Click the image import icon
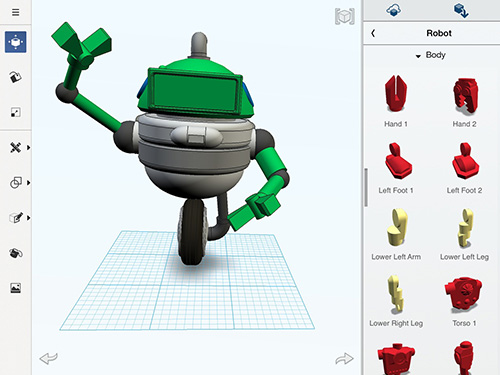The image size is (500, 375). point(15,288)
